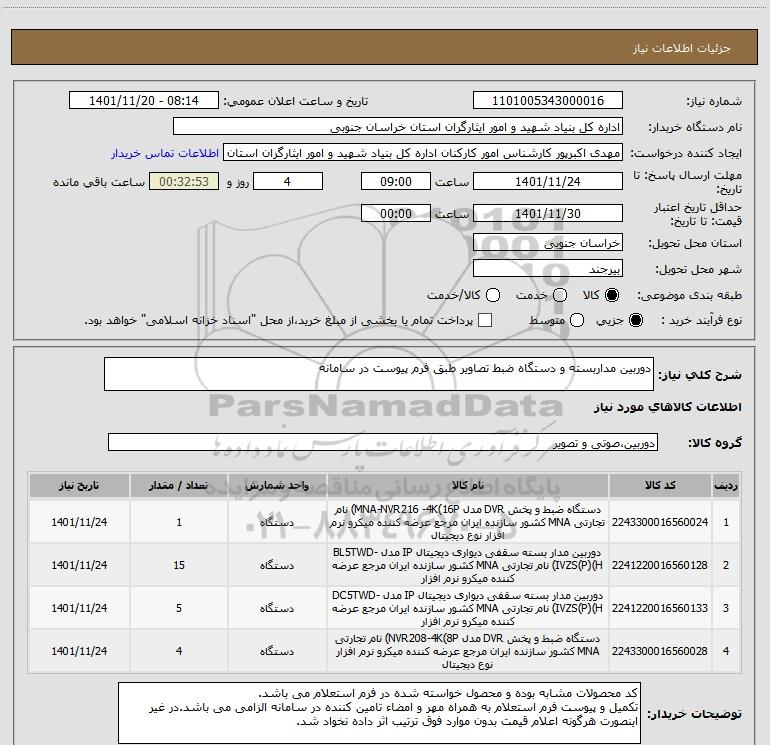The height and width of the screenshot is (745, 770).
Task: Select the کالا/خدمت radio button
Action: 493,295
